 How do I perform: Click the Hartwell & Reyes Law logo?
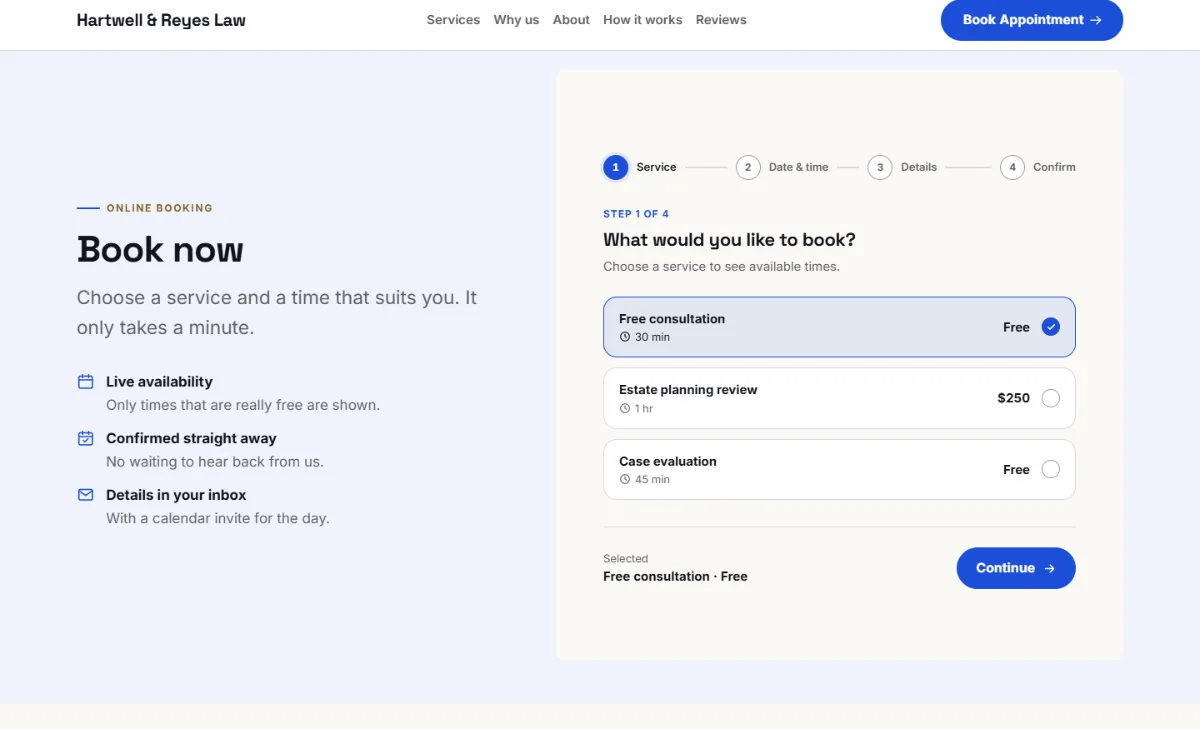point(161,20)
